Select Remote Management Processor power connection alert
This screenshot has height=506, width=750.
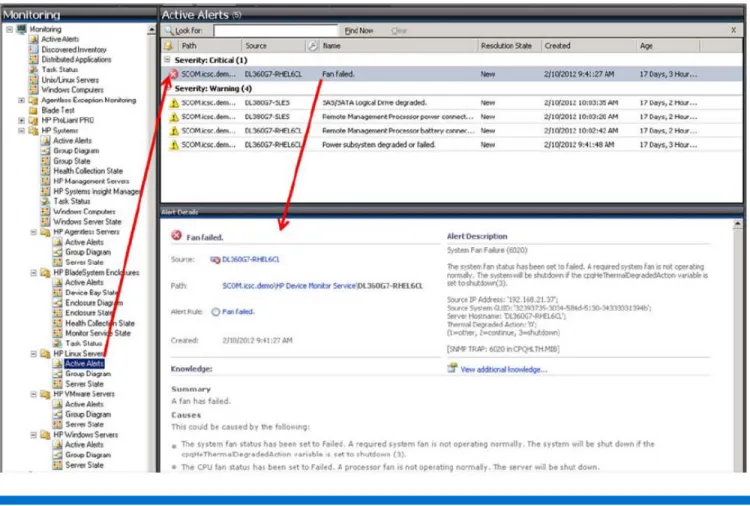[452, 117]
